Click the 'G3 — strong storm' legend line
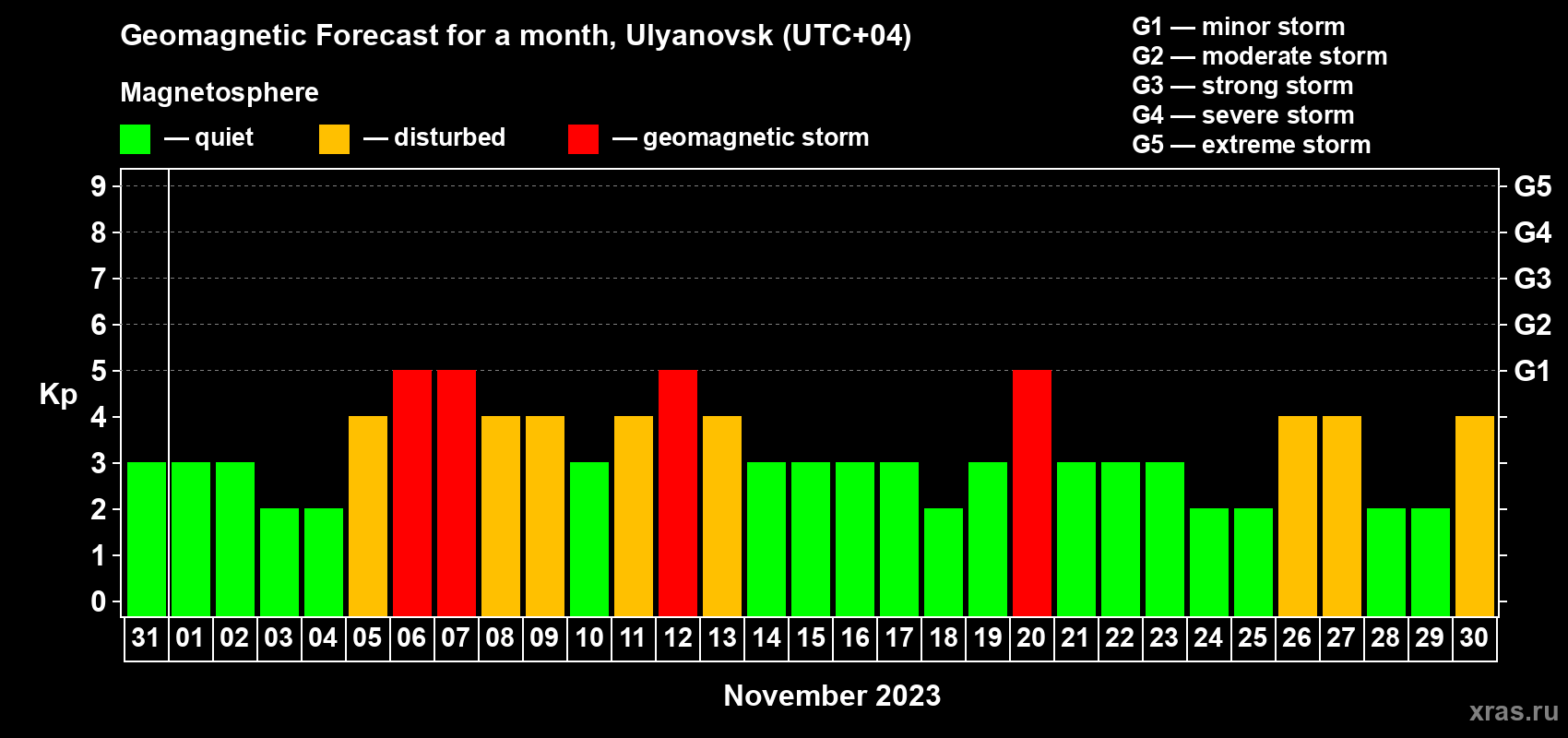 1242,86
